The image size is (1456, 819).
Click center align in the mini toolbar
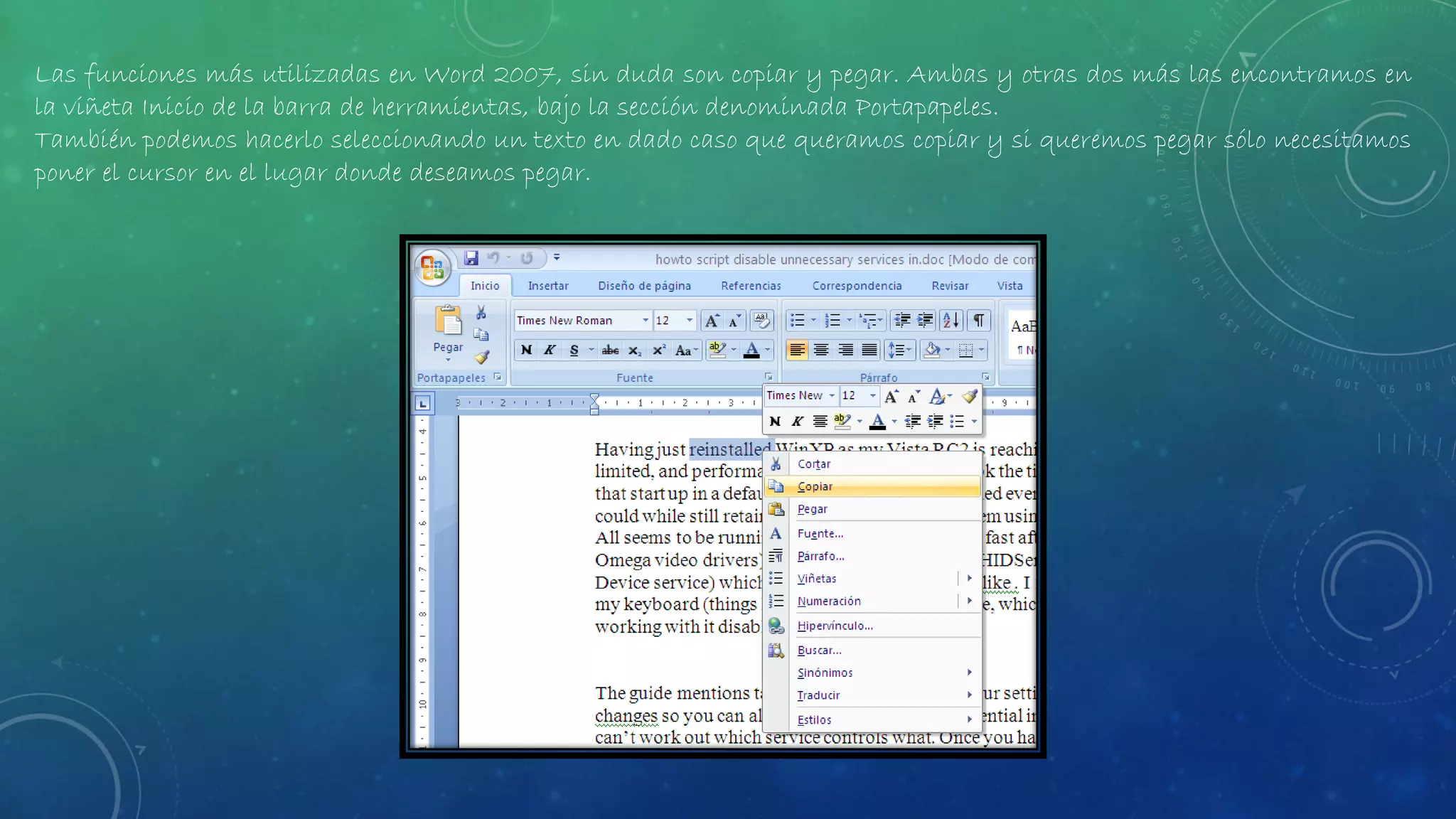820,422
